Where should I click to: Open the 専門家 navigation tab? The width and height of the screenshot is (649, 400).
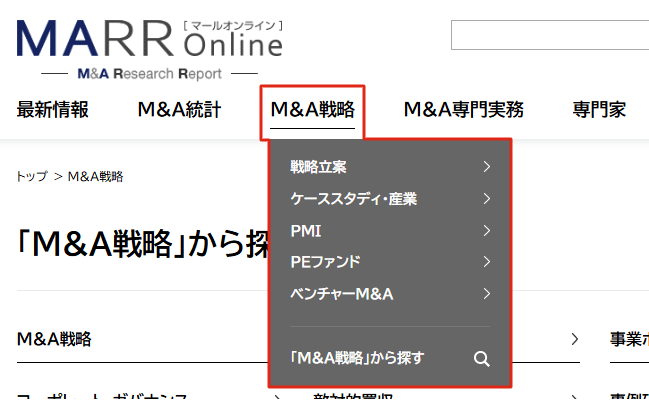(599, 110)
